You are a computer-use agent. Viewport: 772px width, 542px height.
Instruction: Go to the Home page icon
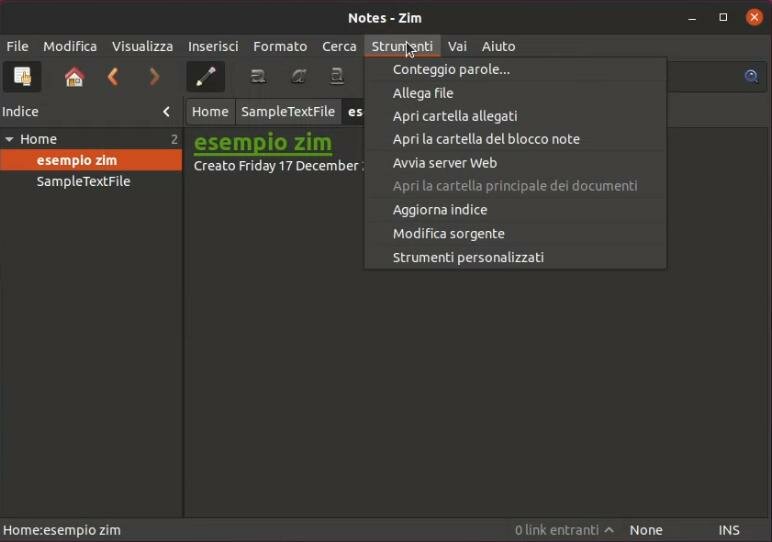pyautogui.click(x=74, y=77)
